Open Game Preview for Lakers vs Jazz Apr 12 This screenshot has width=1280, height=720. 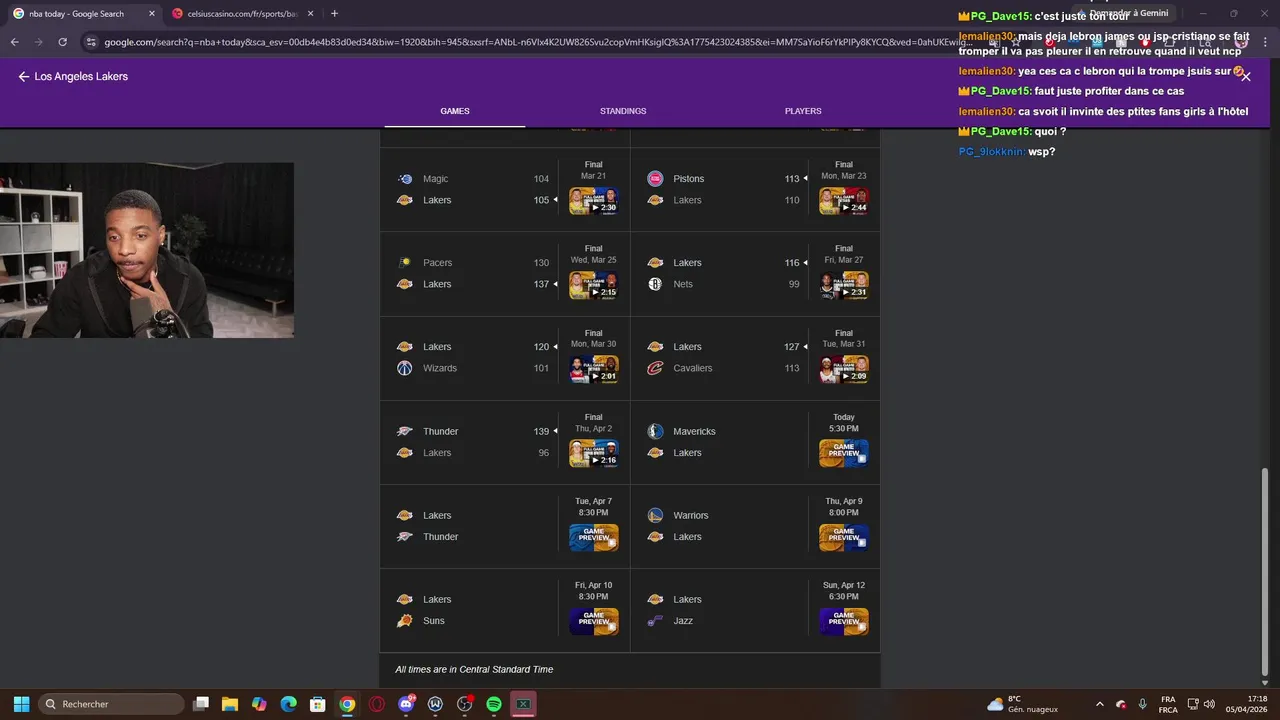[844, 621]
